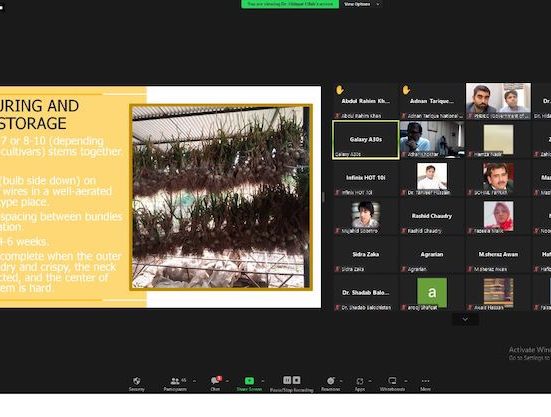This screenshot has height=417, width=551.
Task: Click muted mic icon on M.sheraz Awan label
Action: point(471,269)
